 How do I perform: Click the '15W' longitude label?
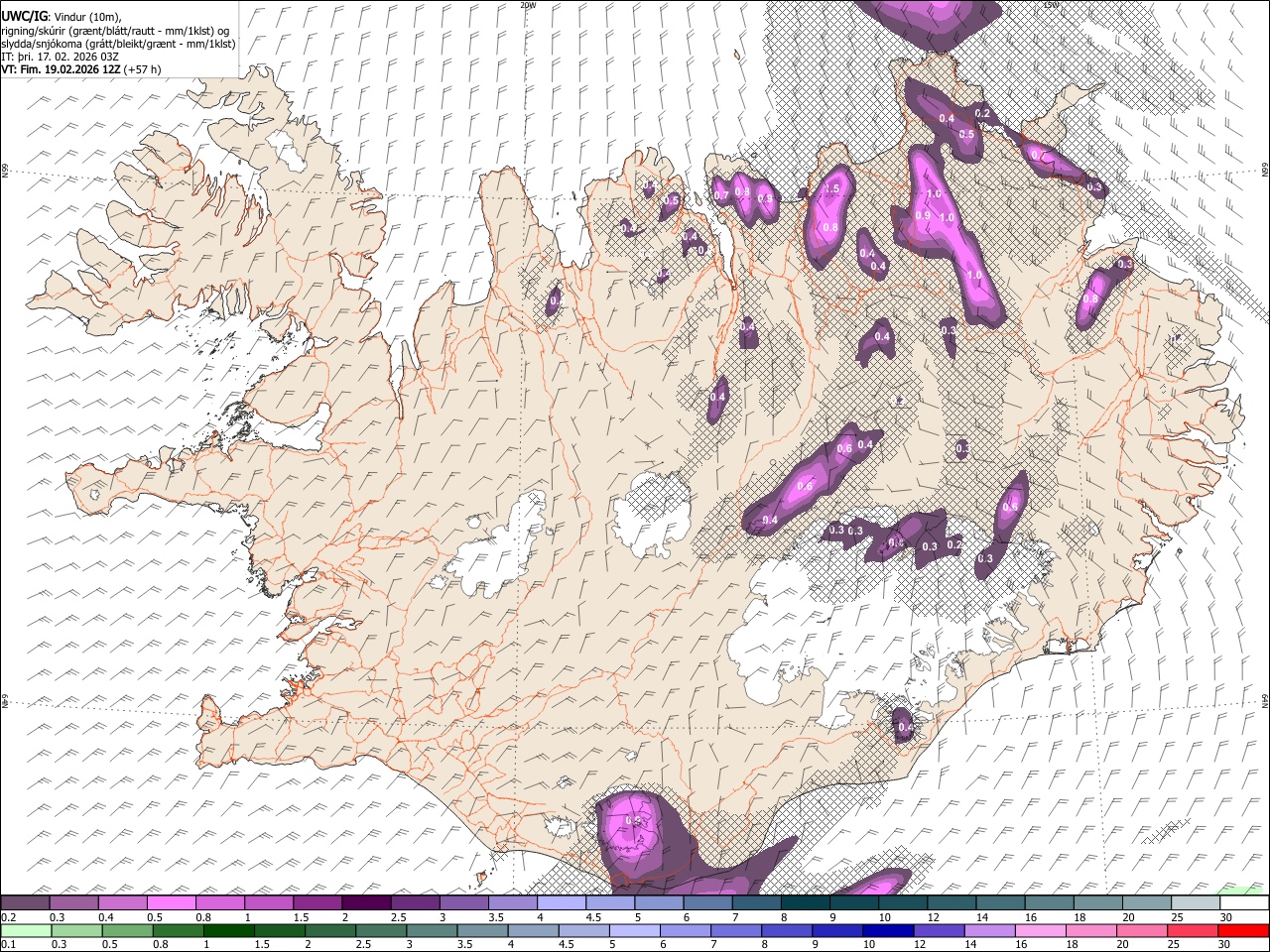(1051, 5)
